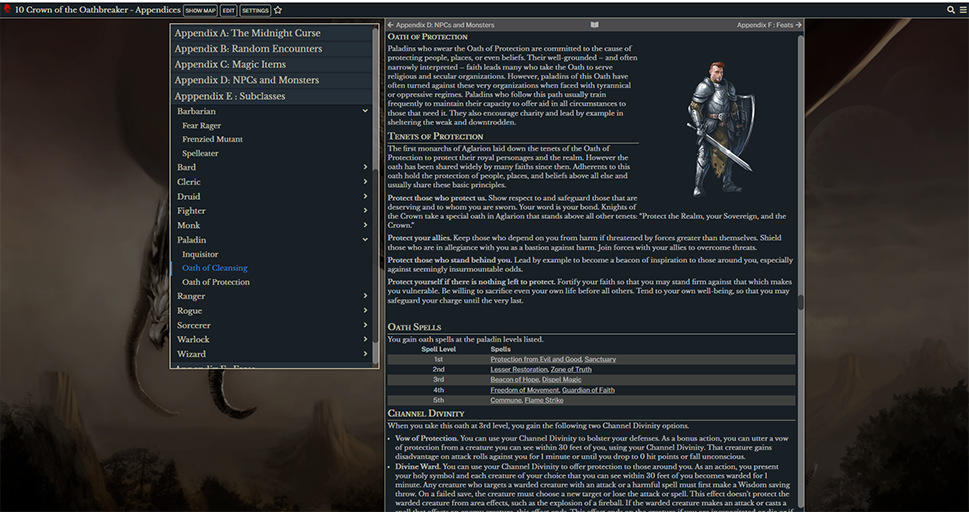Viewport: 969px width, 512px height.
Task: Collapse the Paladin subclass list
Action: point(366,240)
